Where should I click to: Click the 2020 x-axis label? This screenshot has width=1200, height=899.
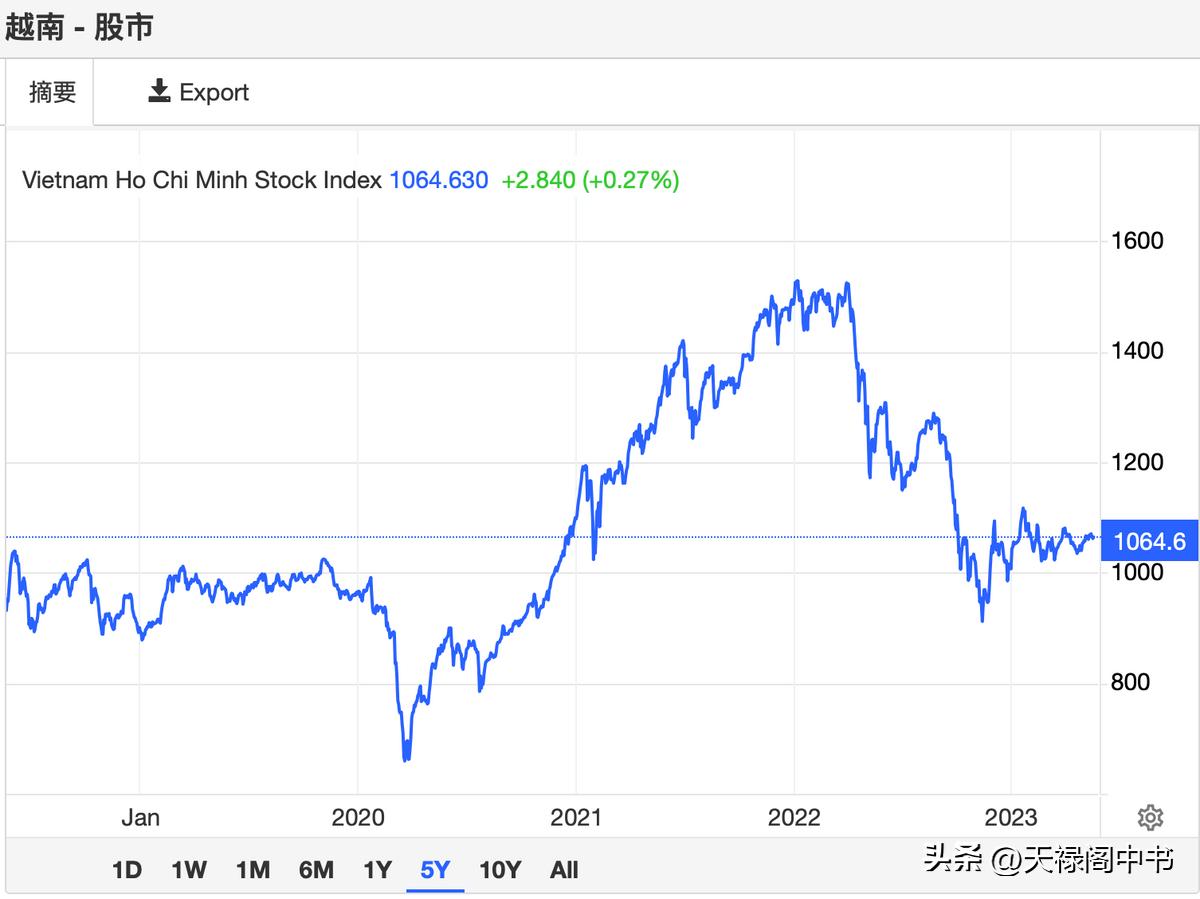coord(358,818)
